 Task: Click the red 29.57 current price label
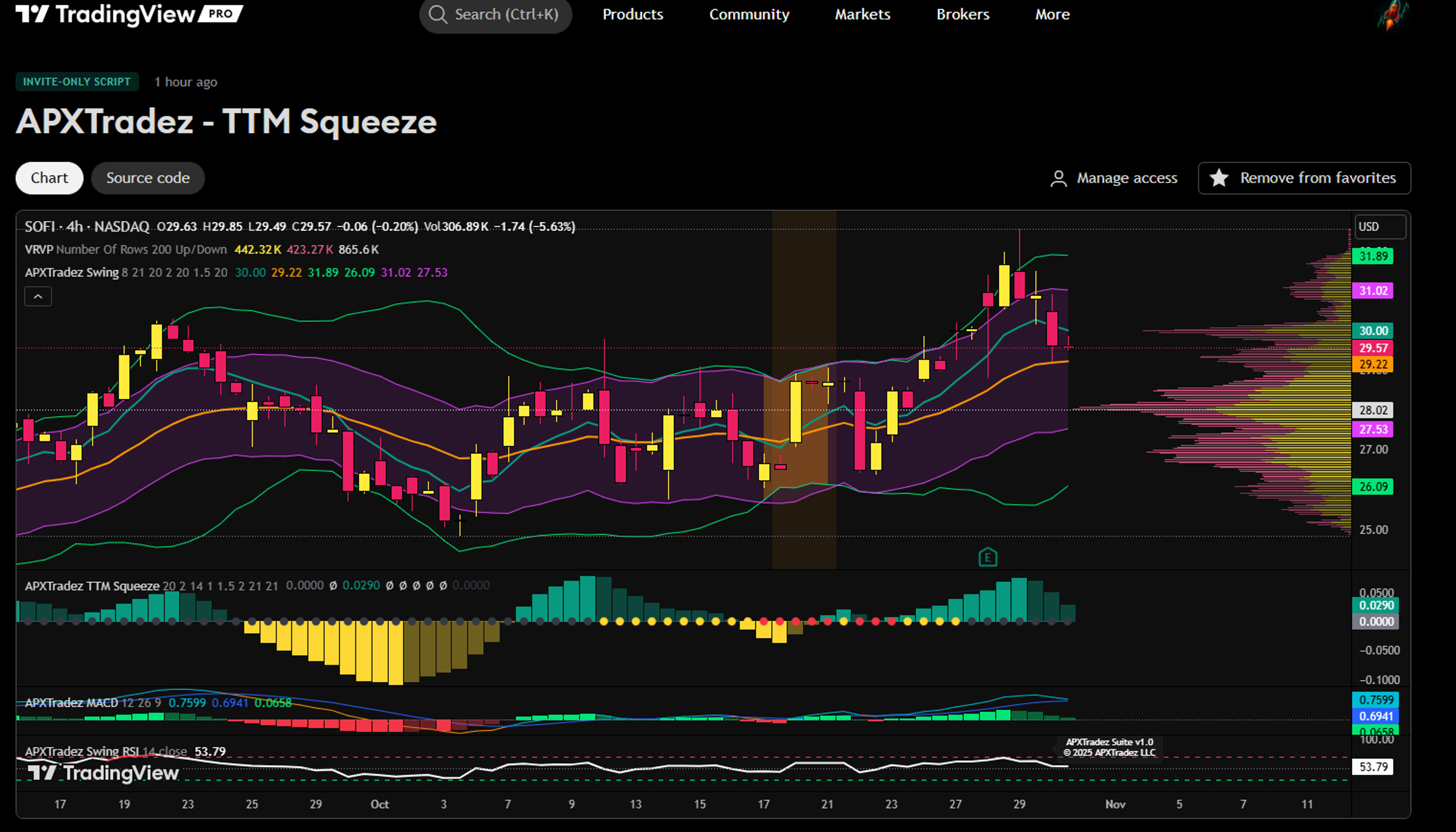click(1373, 348)
